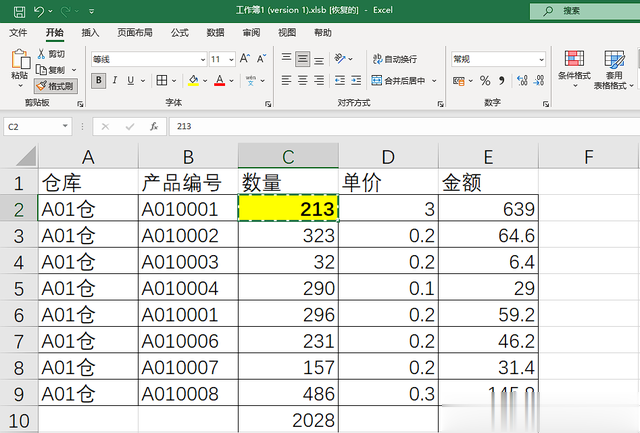This screenshot has width=640, height=433.
Task: Open the 数据 ribbon tab
Action: tap(215, 33)
